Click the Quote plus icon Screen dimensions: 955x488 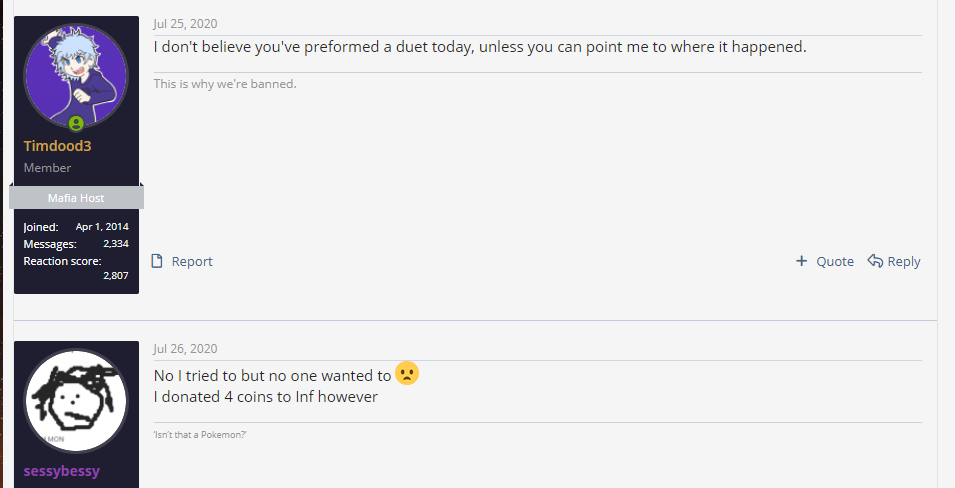(801, 261)
